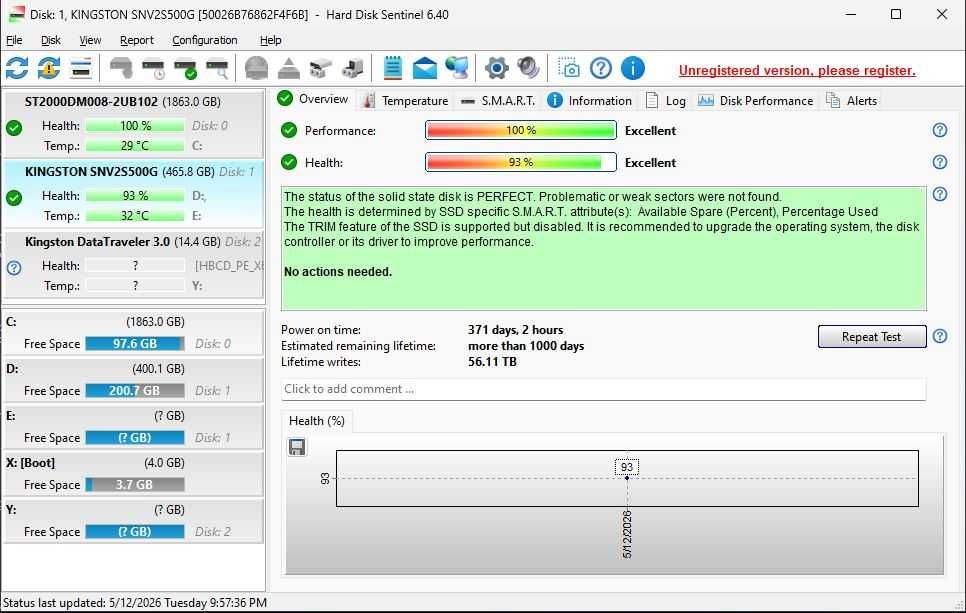Click the disk with green checkmark icon
Image resolution: width=966 pixels, height=613 pixels.
(185, 68)
